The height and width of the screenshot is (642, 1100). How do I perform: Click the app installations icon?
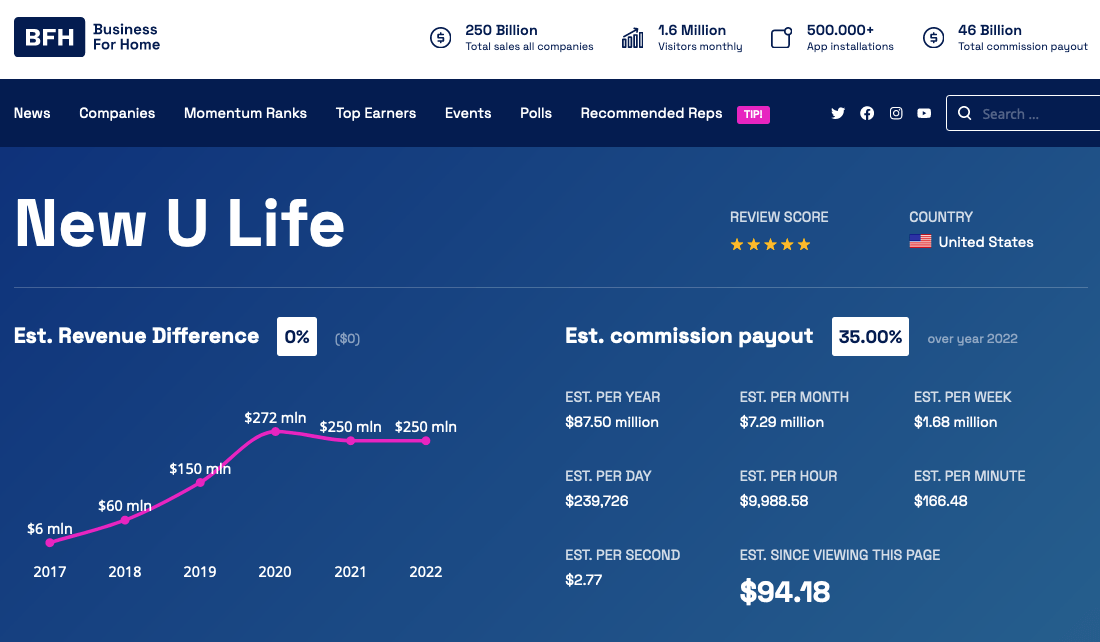(782, 38)
